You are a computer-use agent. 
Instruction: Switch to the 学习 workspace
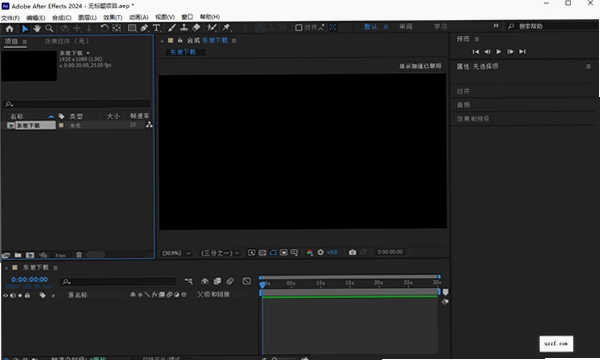(x=440, y=26)
